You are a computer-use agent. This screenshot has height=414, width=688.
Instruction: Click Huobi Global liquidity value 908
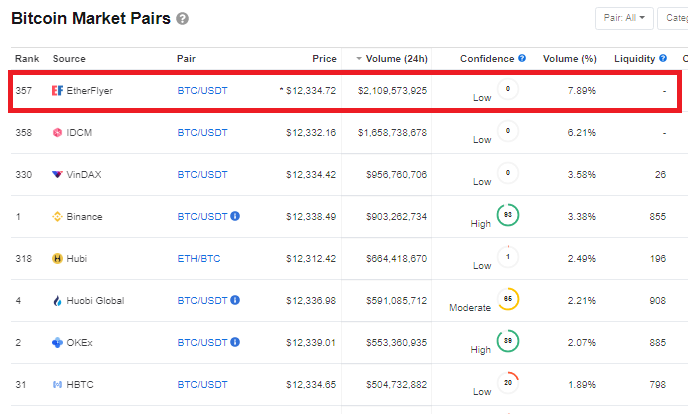tap(658, 301)
